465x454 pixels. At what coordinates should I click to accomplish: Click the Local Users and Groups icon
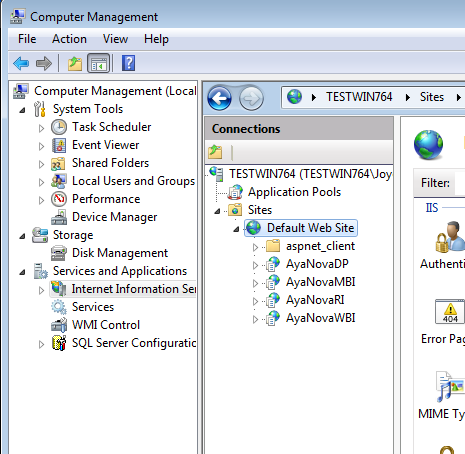pyautogui.click(x=59, y=181)
